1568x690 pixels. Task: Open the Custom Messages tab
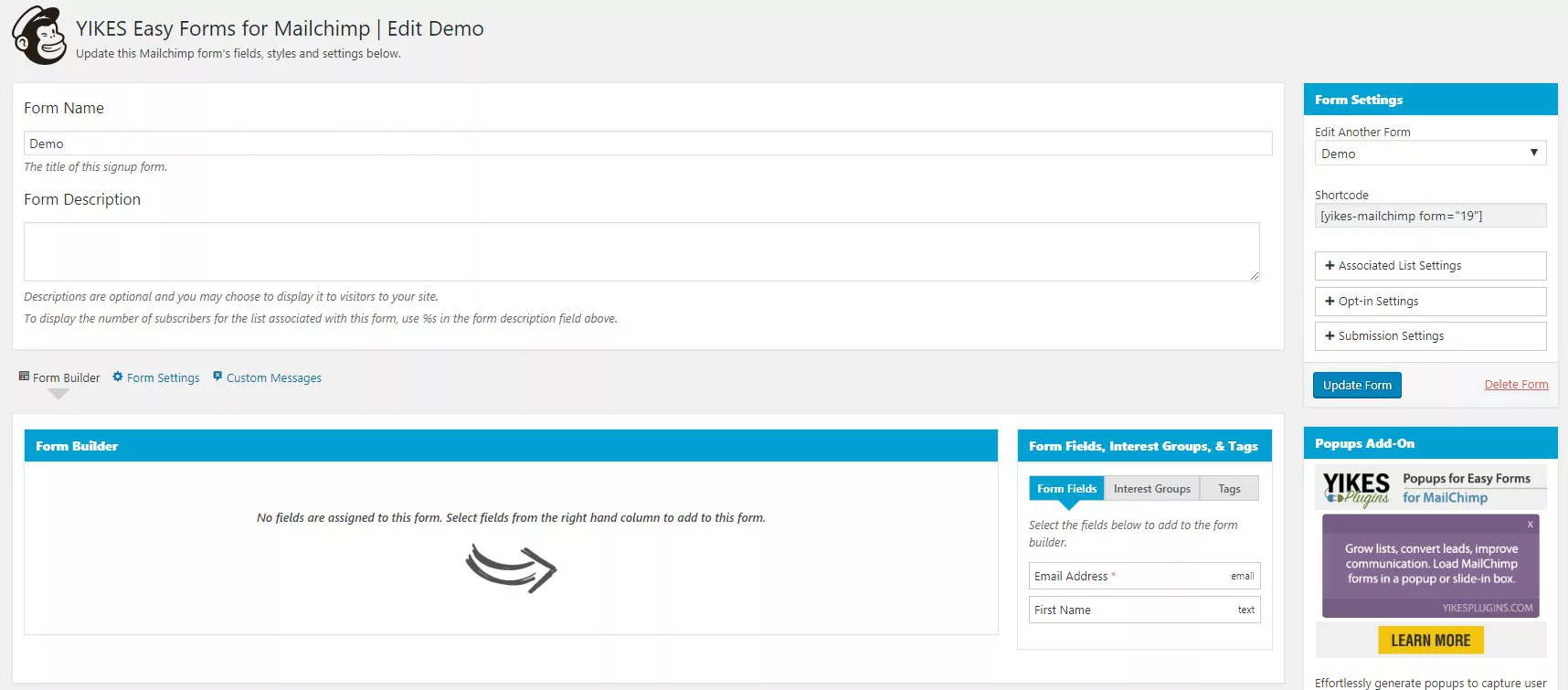point(267,377)
